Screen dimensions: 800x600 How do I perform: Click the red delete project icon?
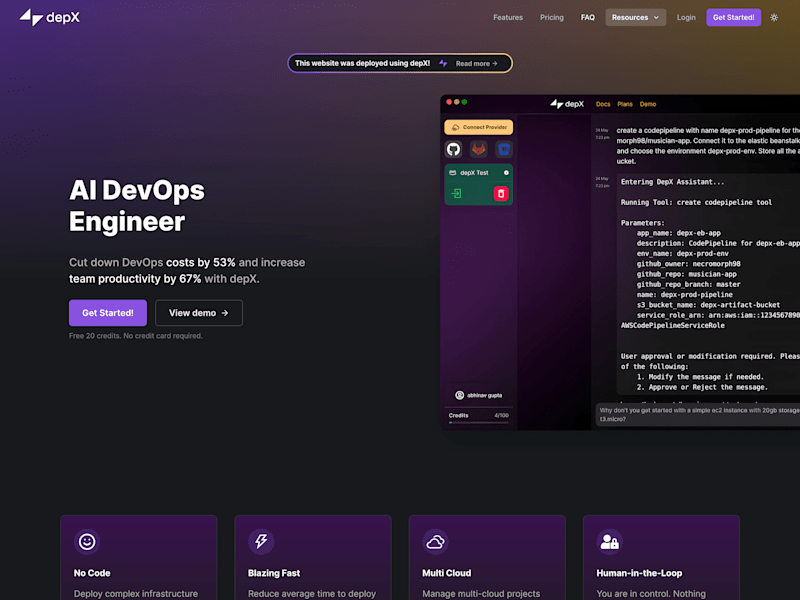pos(501,193)
